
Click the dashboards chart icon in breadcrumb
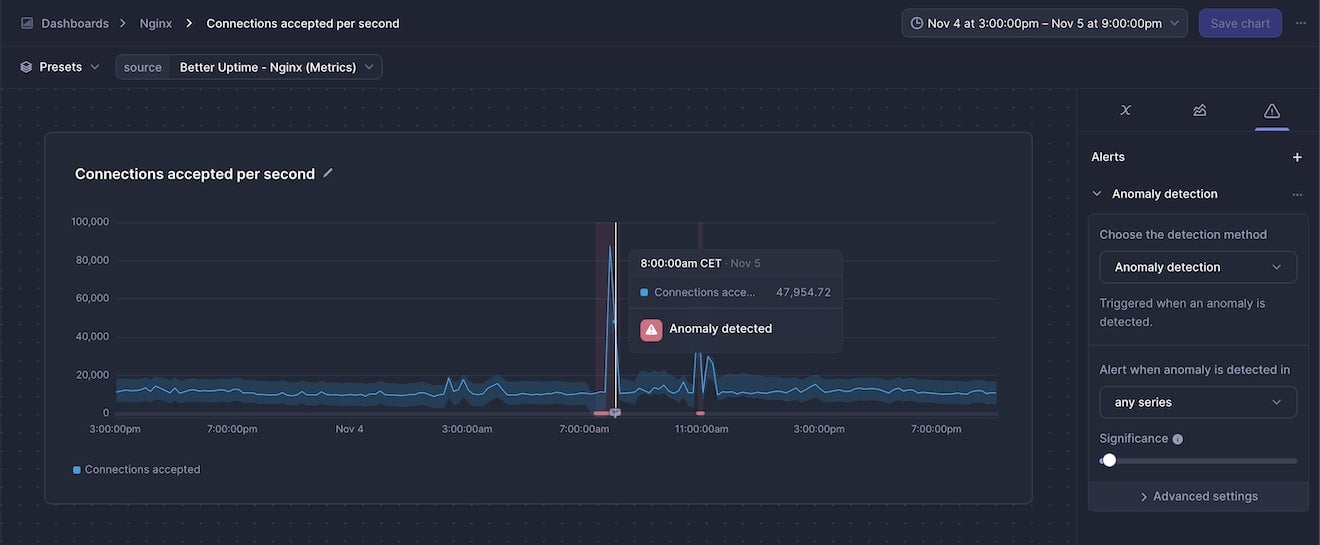point(27,23)
